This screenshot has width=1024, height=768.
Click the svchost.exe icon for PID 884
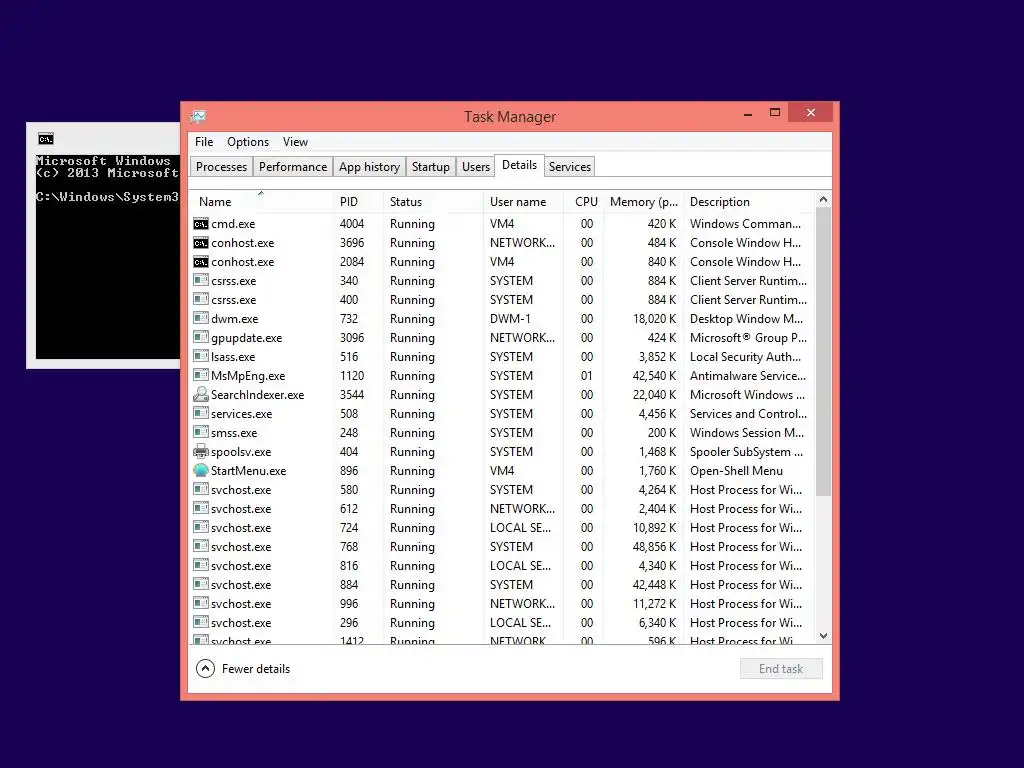point(200,584)
